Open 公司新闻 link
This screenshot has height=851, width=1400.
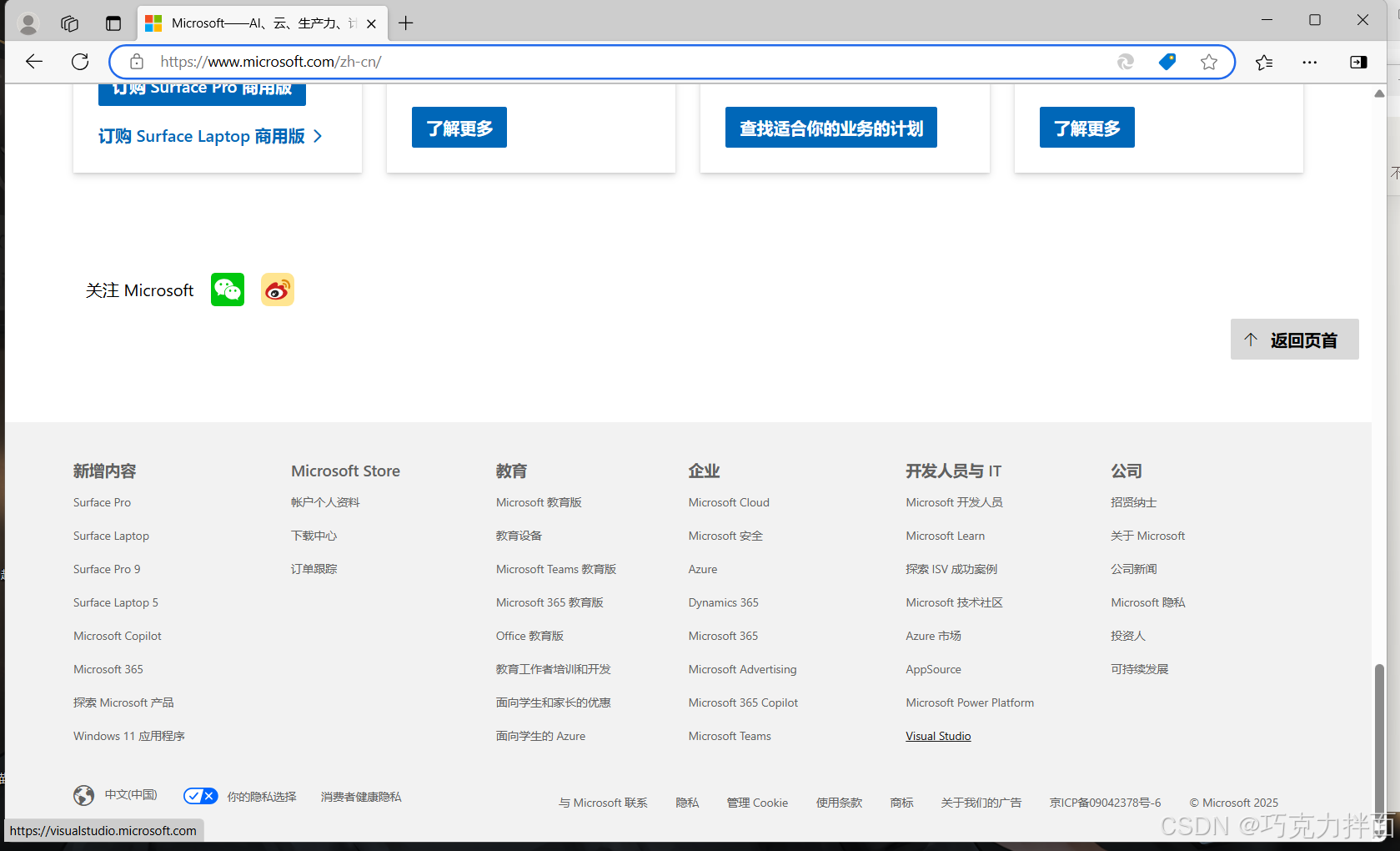[1133, 569]
